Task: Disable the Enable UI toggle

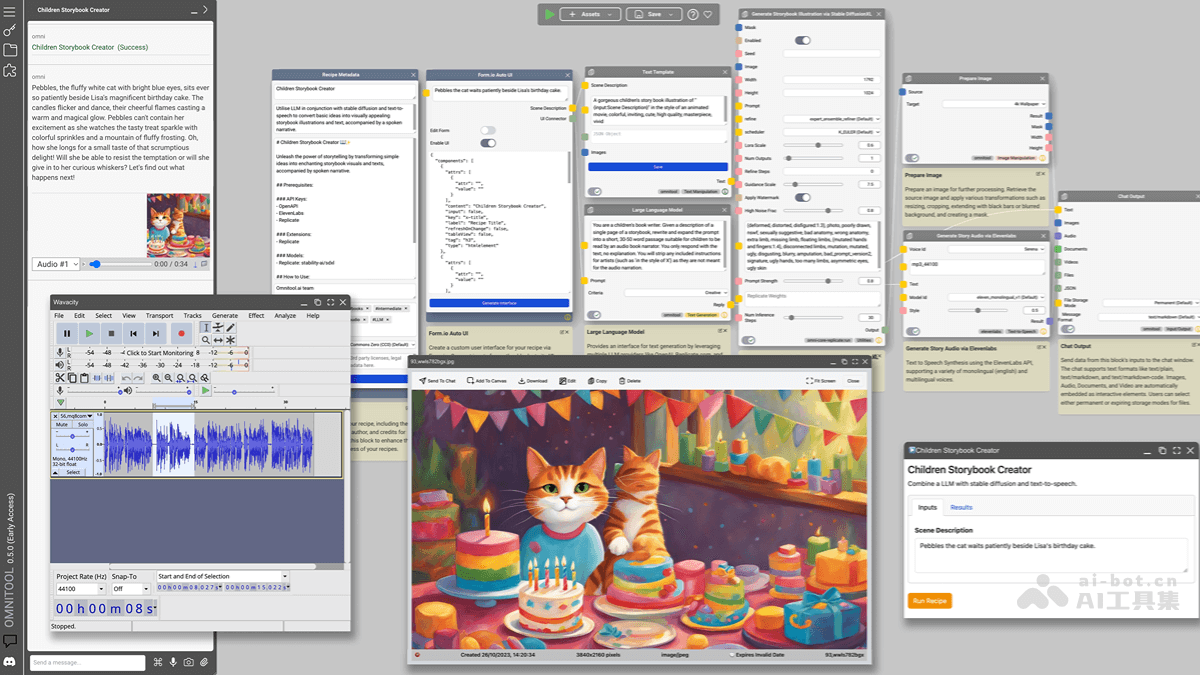Action: click(x=488, y=143)
